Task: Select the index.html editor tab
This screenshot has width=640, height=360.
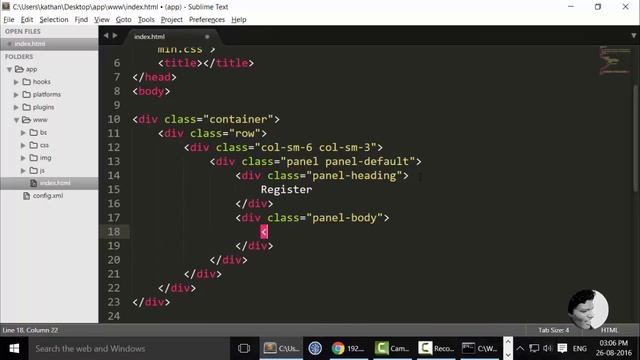Action: click(171, 37)
